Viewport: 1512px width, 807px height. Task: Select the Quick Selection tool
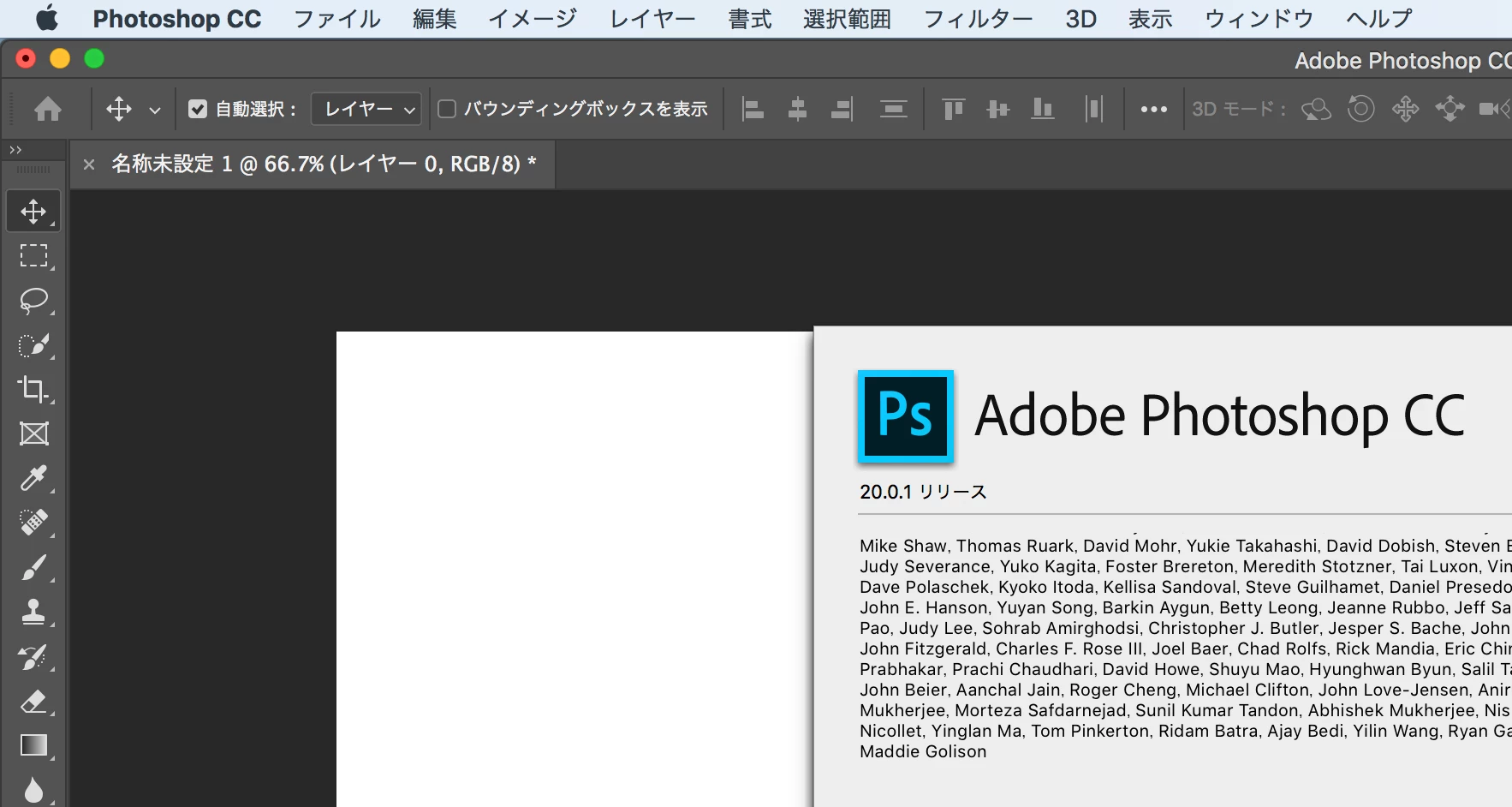33,344
